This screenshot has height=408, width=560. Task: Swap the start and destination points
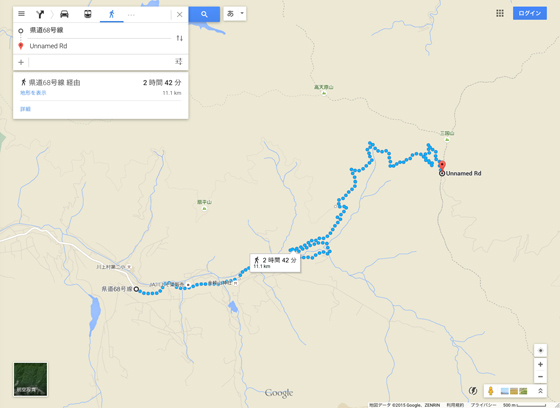(x=180, y=38)
